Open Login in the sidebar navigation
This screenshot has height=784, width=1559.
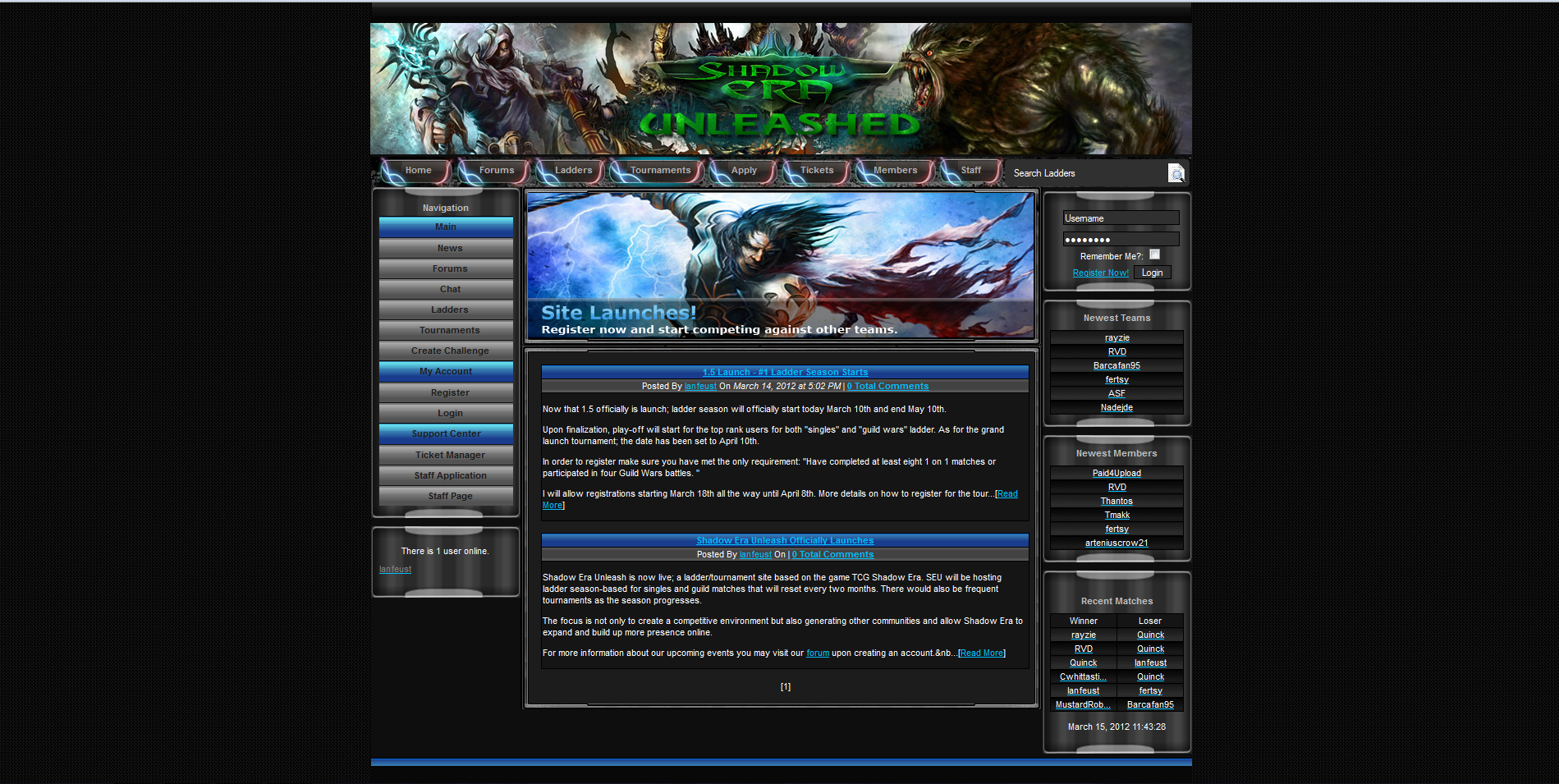click(x=446, y=413)
